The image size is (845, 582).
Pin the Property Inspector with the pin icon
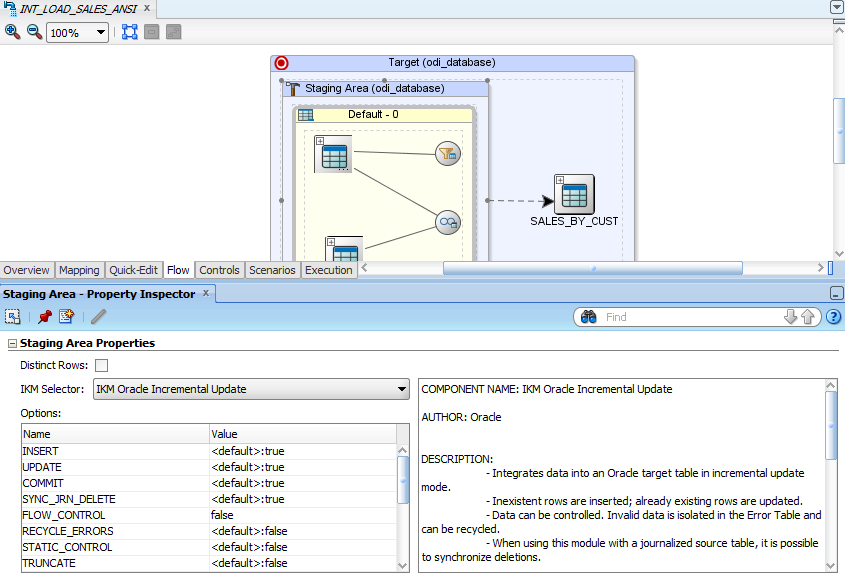43,316
